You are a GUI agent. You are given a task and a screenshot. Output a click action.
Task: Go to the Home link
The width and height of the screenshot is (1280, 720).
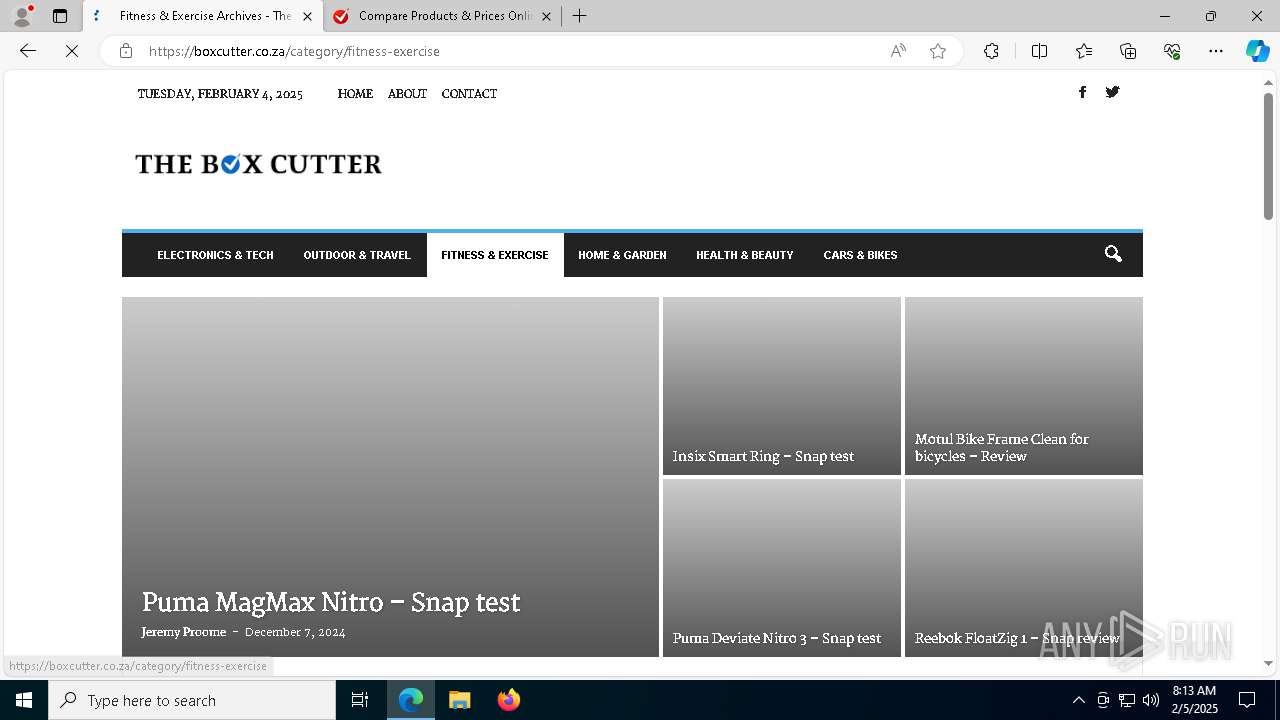pos(355,94)
